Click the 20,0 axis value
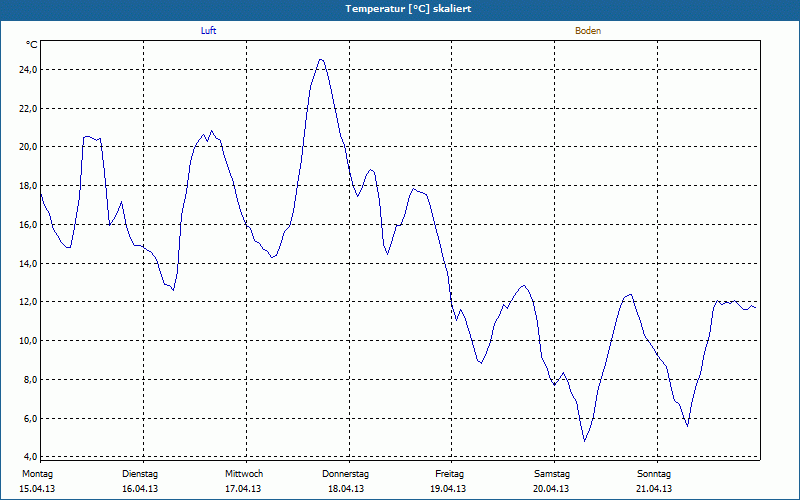The height and width of the screenshot is (500, 800). click(28, 147)
